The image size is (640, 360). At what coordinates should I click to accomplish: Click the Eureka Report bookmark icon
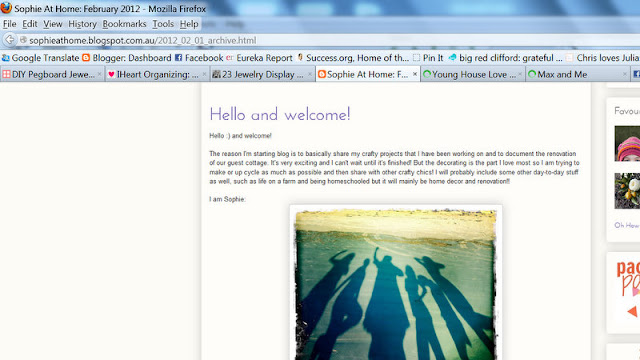point(230,58)
